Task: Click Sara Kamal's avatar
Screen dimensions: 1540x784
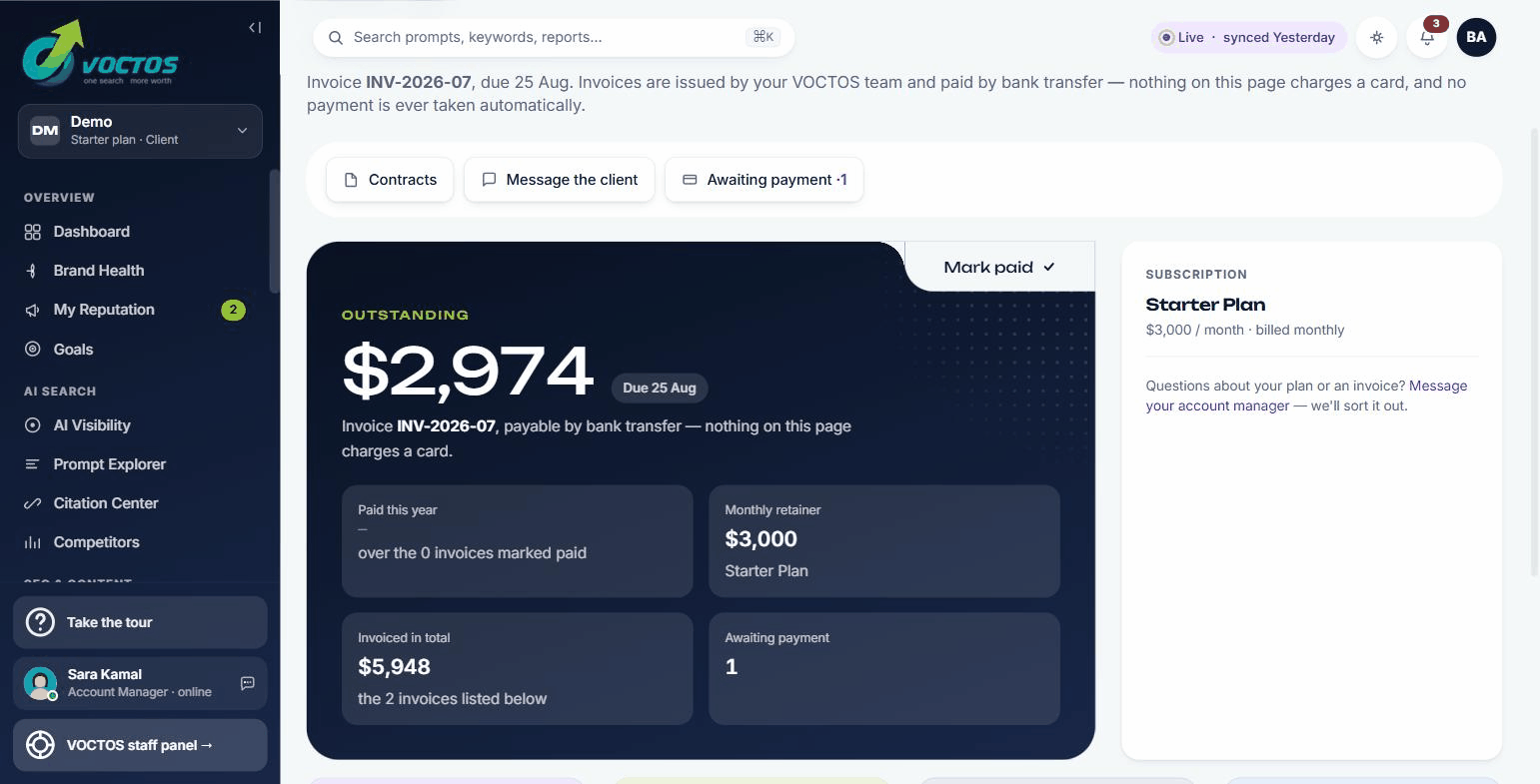Action: click(41, 683)
